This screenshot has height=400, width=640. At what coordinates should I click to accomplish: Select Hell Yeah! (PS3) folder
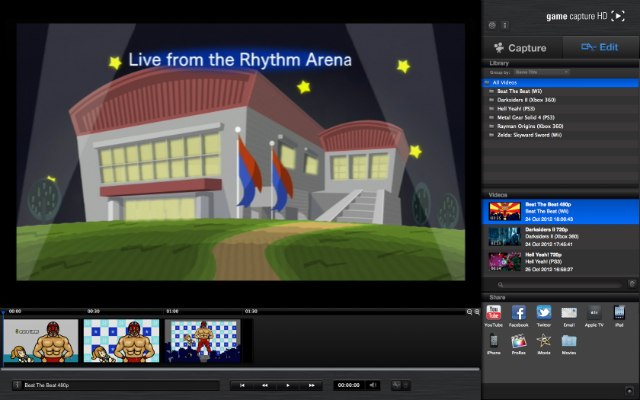click(560, 109)
